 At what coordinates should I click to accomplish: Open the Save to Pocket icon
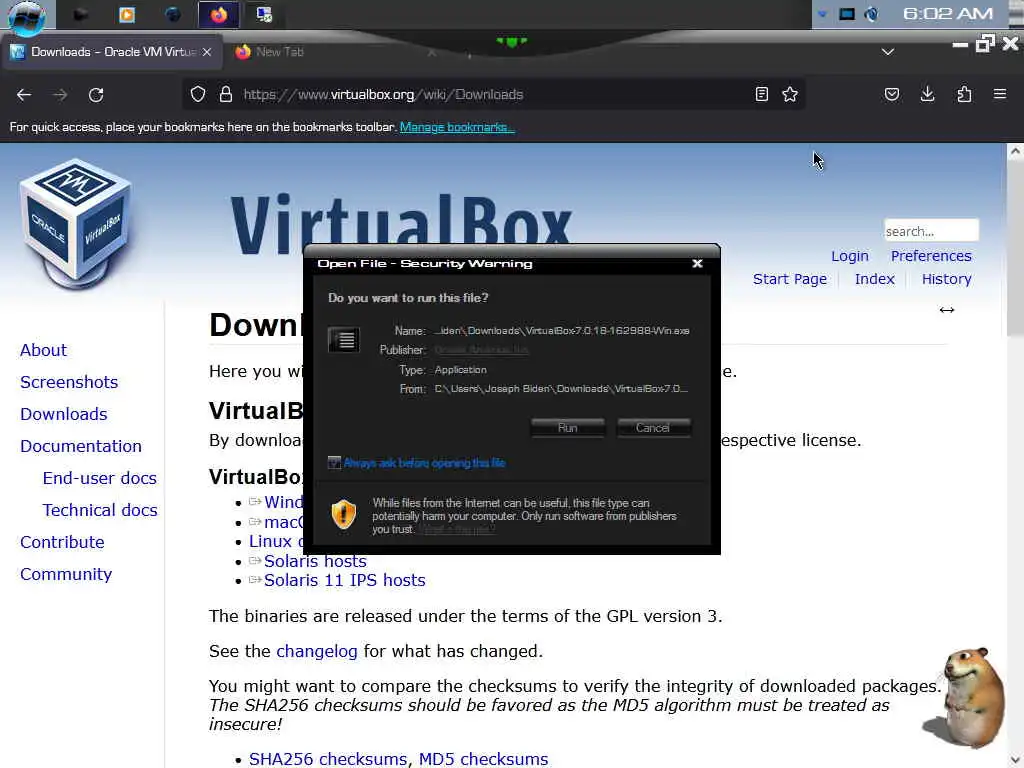click(x=891, y=95)
